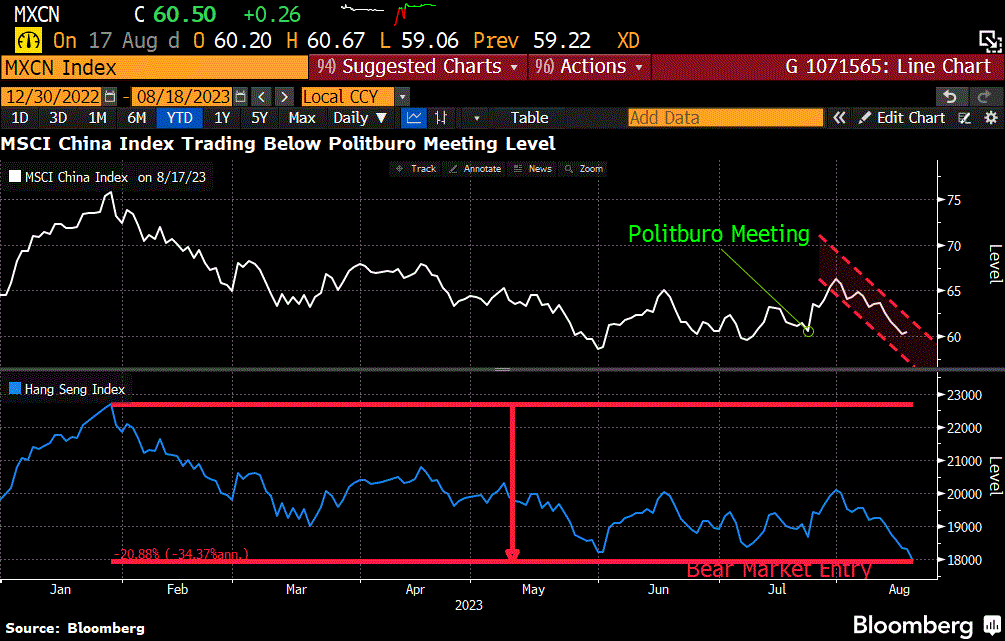1005x641 pixels.
Task: Open the start date calendar picker
Action: point(110,97)
